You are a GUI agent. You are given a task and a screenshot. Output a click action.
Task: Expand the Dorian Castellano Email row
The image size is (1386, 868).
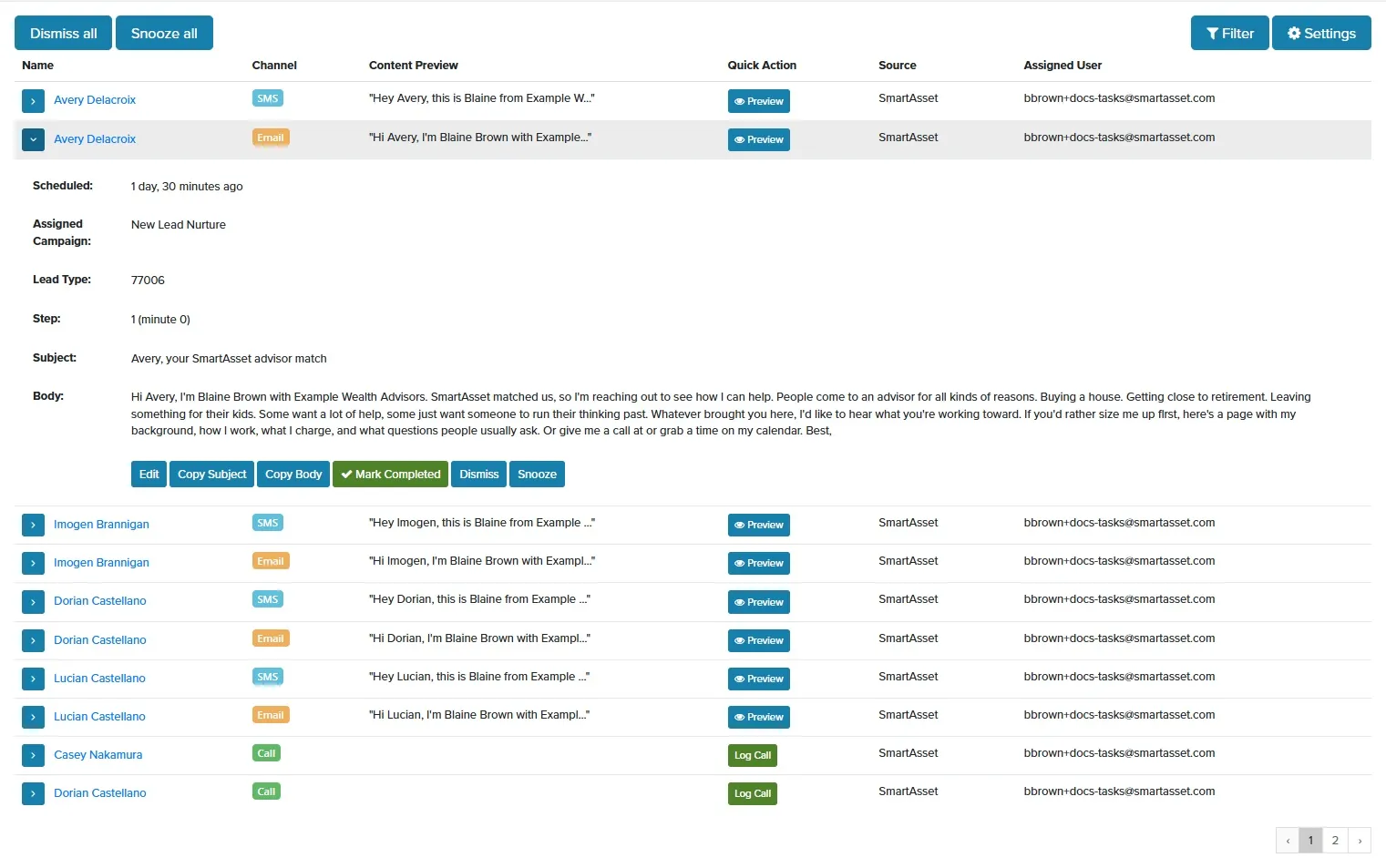[33, 640]
